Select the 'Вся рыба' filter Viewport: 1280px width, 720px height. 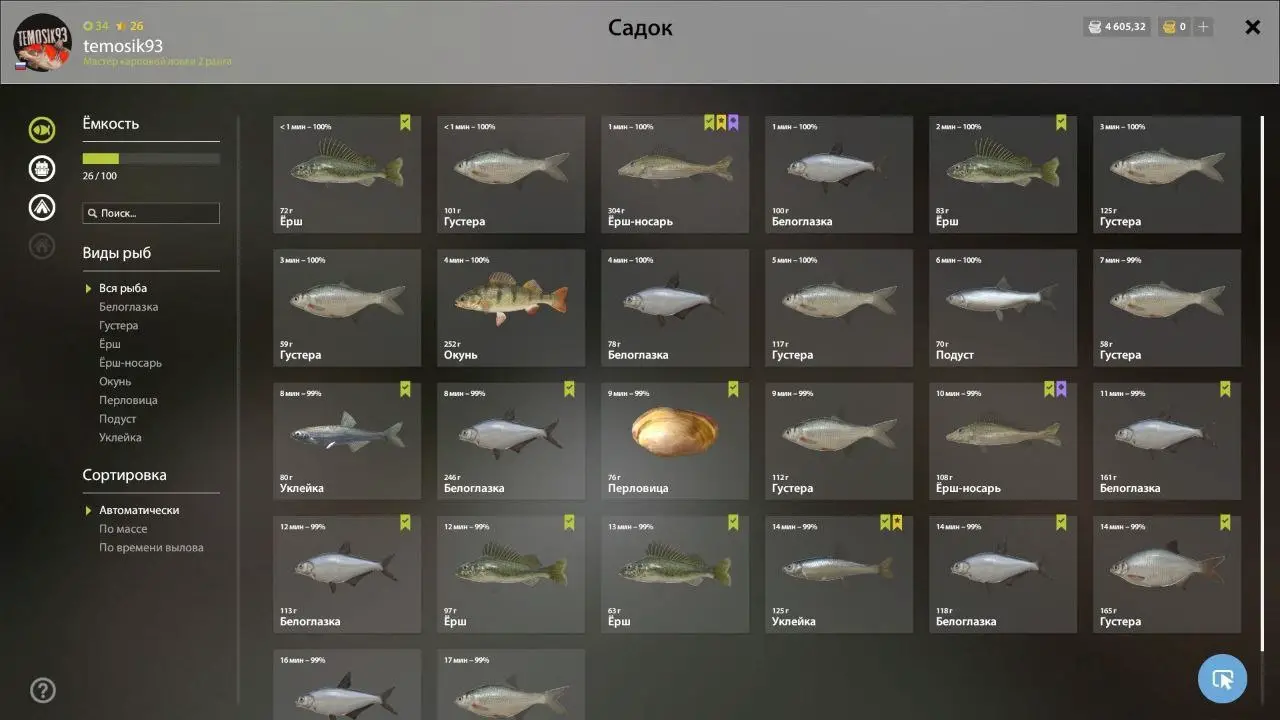coord(123,288)
